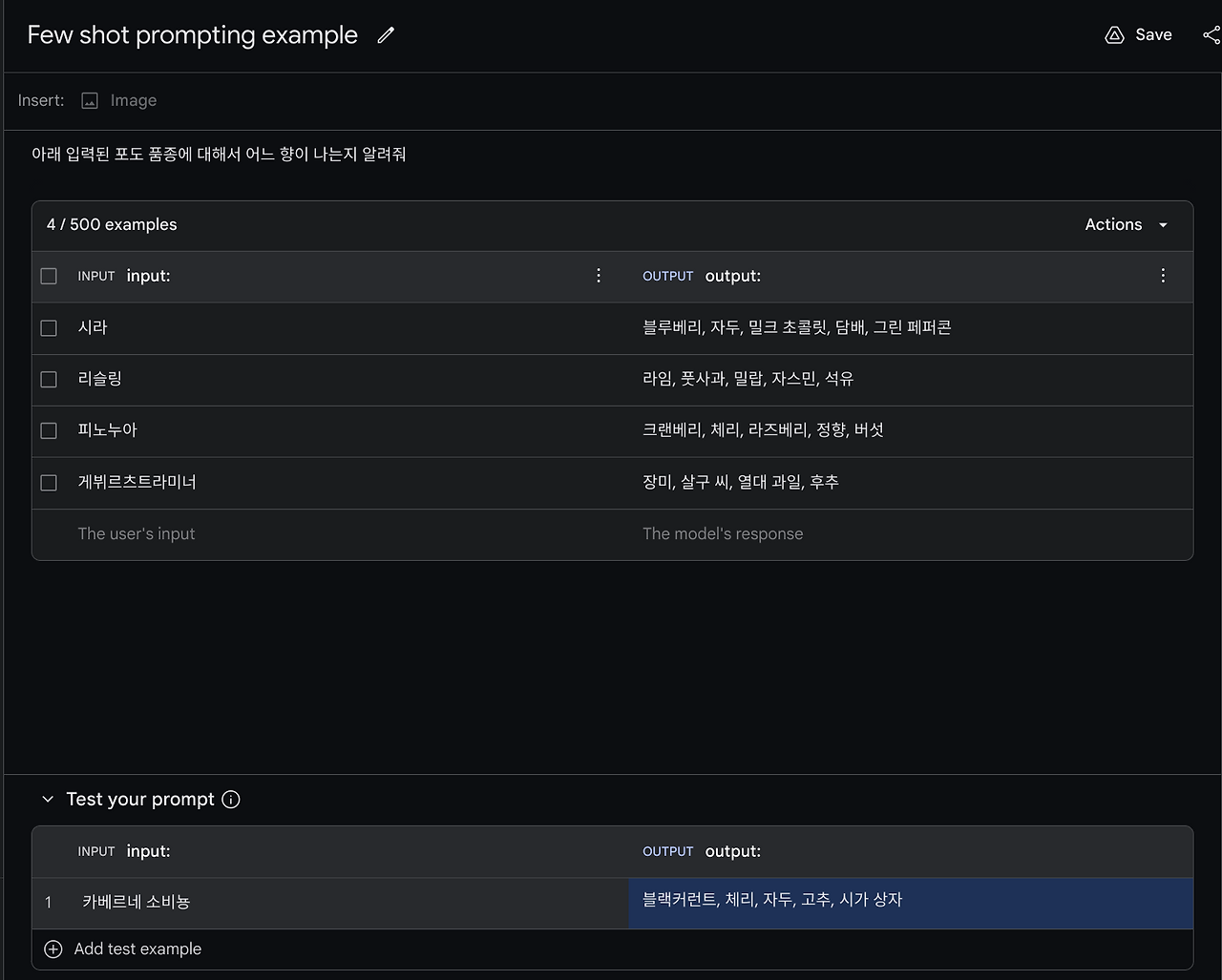Collapse the Test your prompt section
The height and width of the screenshot is (980, 1222).
[48, 800]
